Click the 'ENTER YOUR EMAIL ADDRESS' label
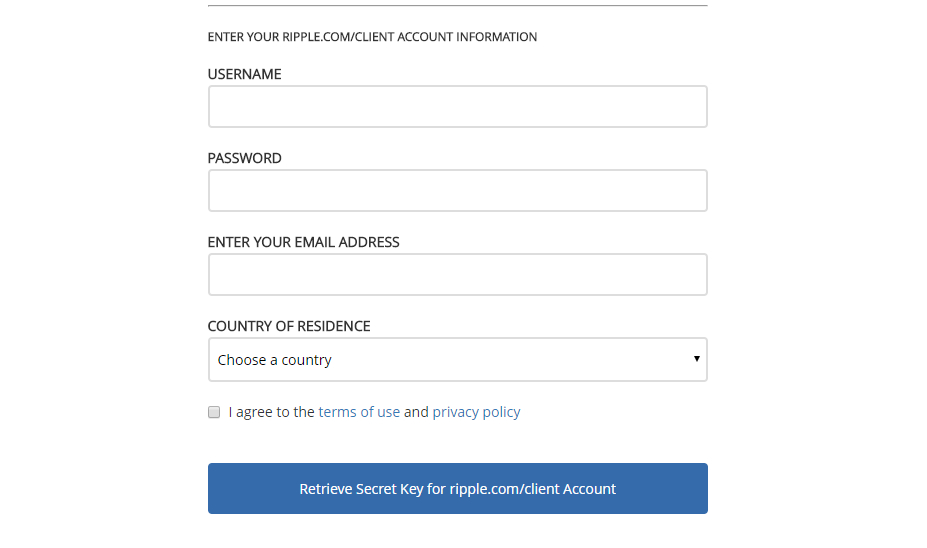Screen dimensions: 927x548 coord(303,242)
